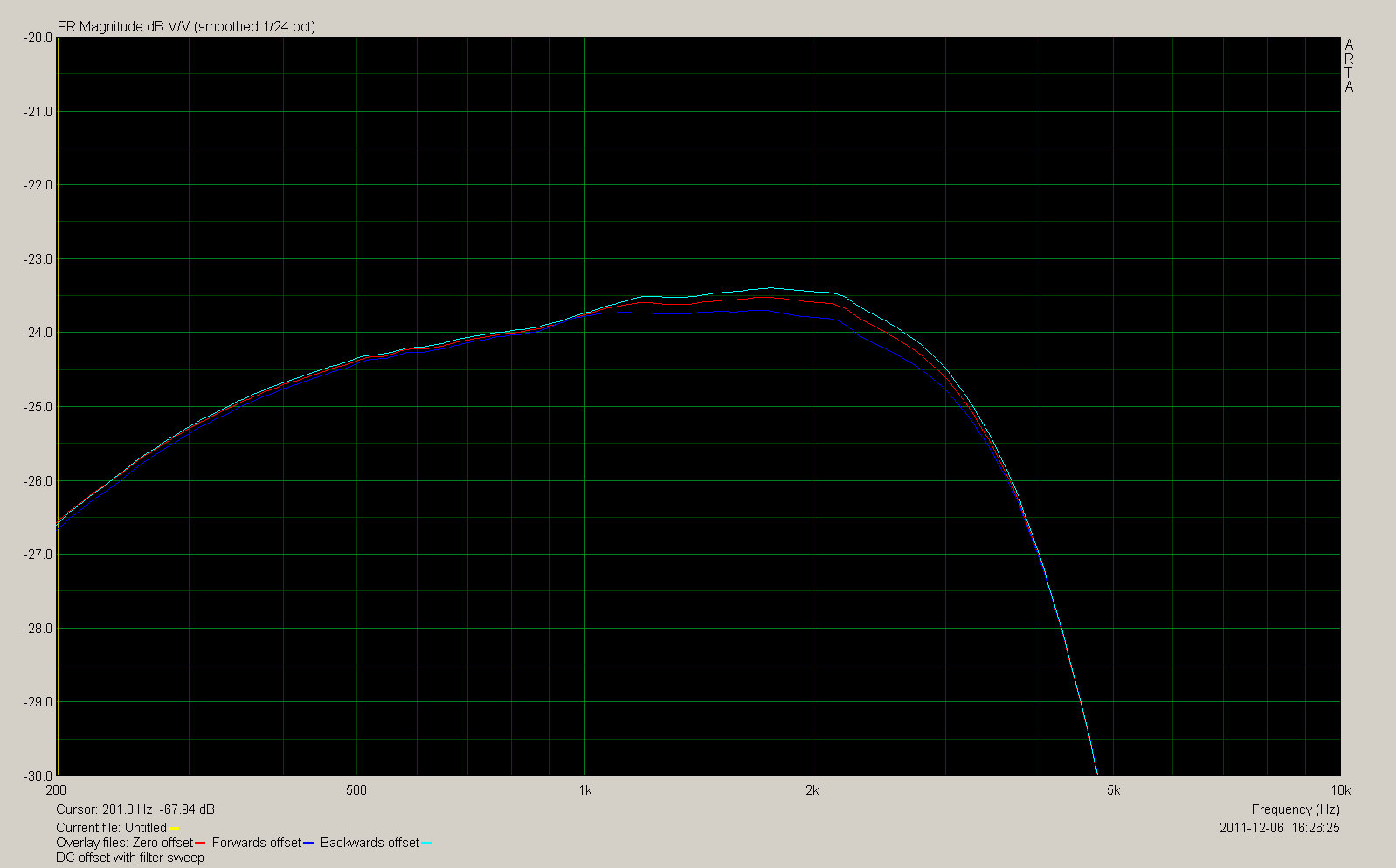Click the -27.0 y-axis label
Image resolution: width=1396 pixels, height=868 pixels.
point(38,555)
